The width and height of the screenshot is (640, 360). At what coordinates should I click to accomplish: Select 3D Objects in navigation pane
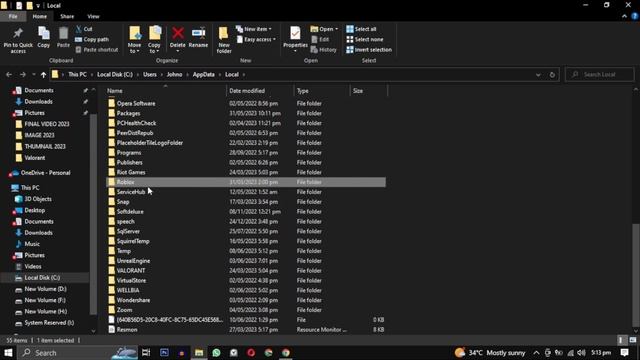(x=38, y=199)
